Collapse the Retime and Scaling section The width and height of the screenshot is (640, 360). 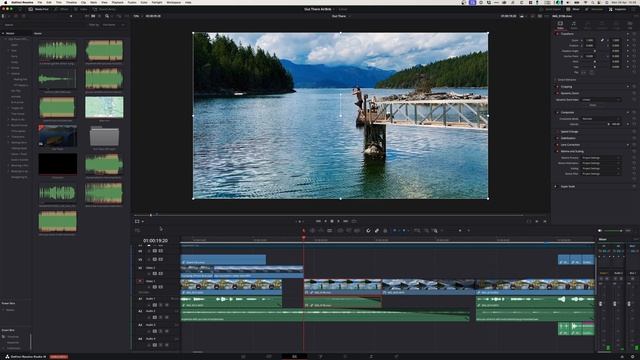571,151
